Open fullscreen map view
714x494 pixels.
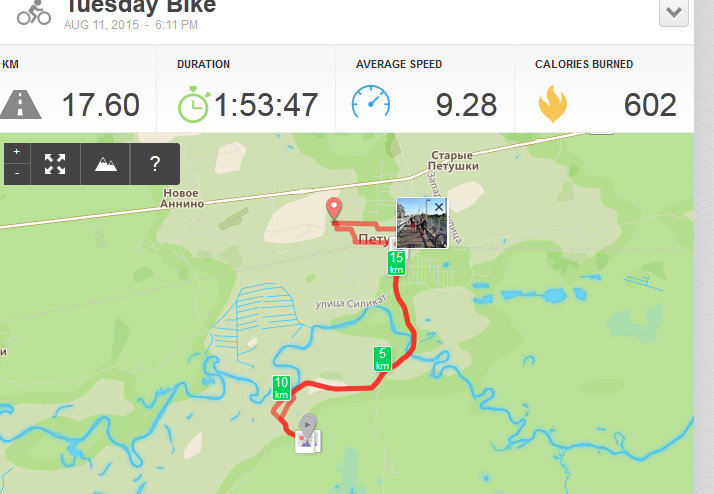(55, 164)
